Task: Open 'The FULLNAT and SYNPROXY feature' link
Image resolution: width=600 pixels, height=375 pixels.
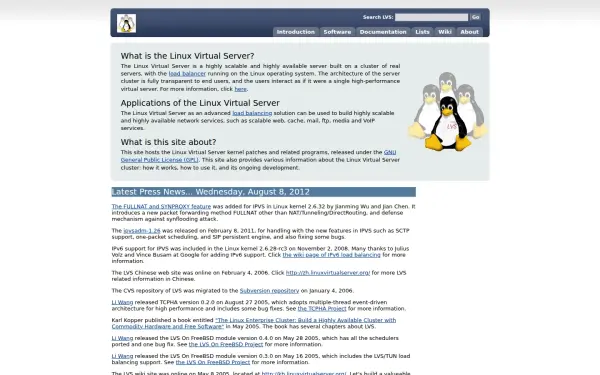Action: click(x=161, y=207)
